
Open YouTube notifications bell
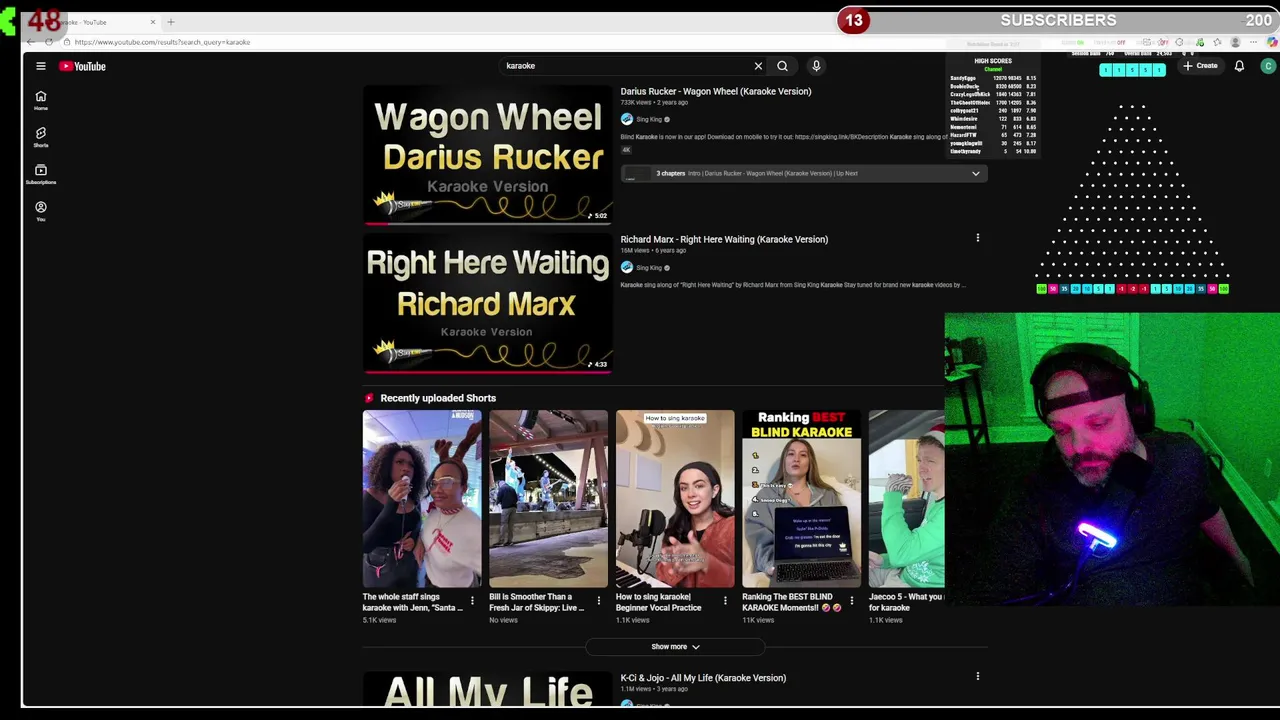[x=1239, y=66]
